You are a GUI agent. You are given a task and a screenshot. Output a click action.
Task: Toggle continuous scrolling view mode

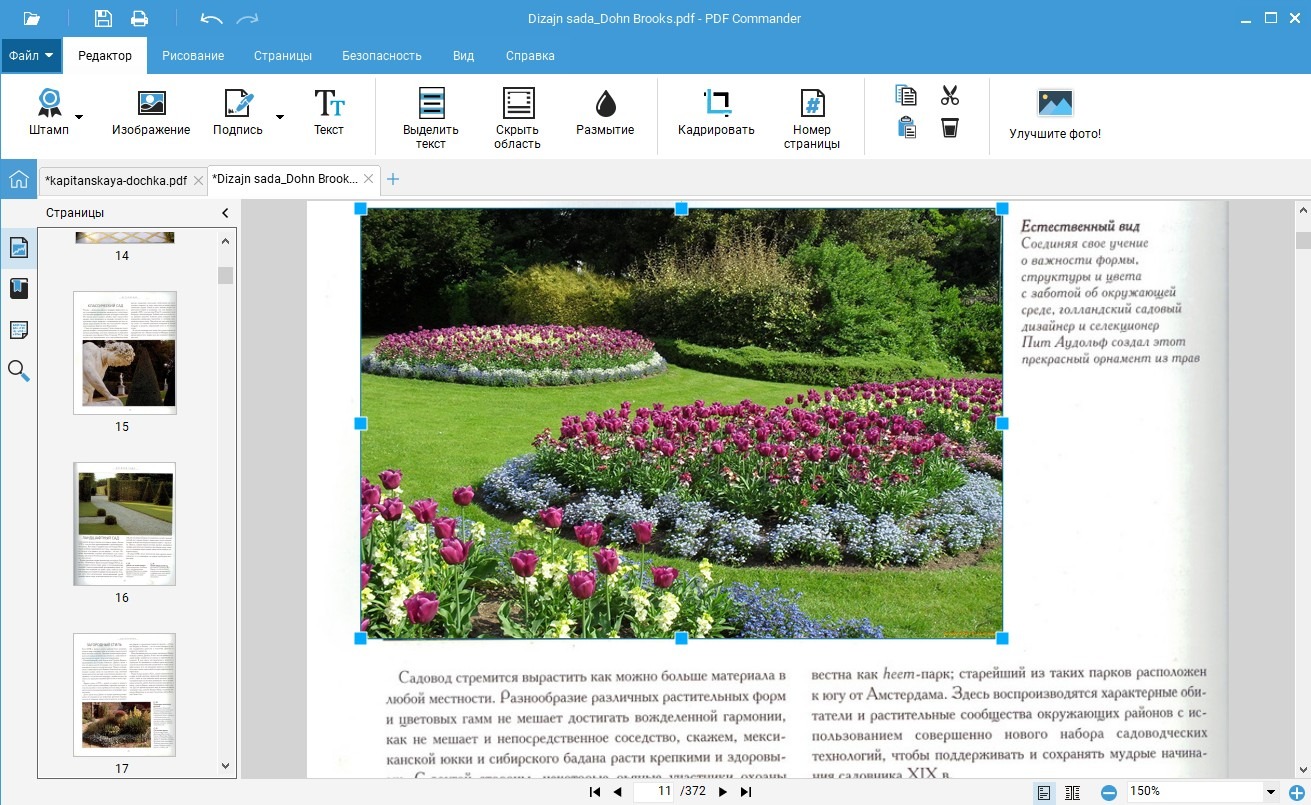(1073, 792)
